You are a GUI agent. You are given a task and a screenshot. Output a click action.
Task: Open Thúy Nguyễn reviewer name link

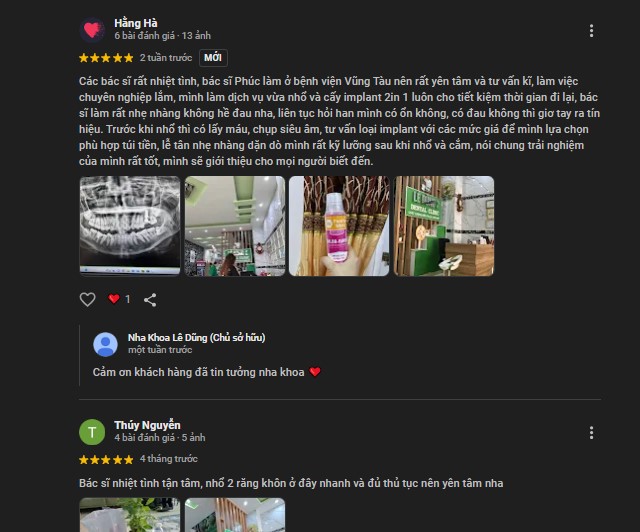147,425
